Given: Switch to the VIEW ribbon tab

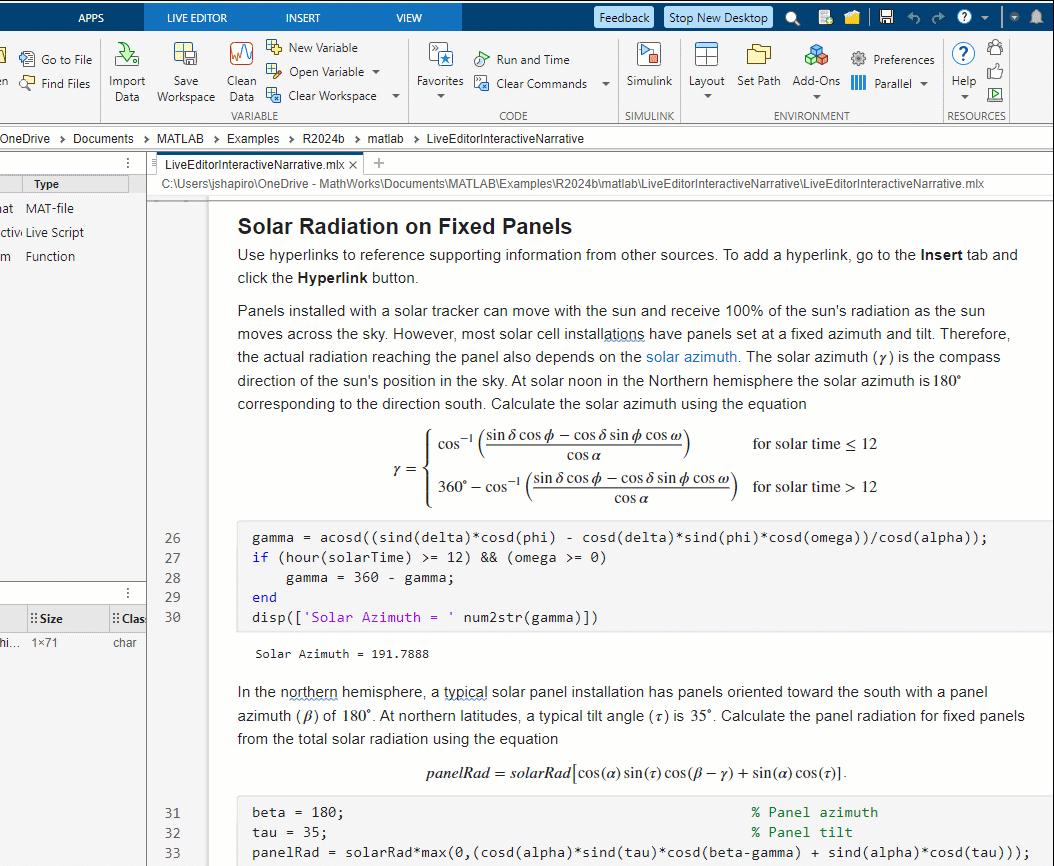Looking at the screenshot, I should click(x=408, y=16).
